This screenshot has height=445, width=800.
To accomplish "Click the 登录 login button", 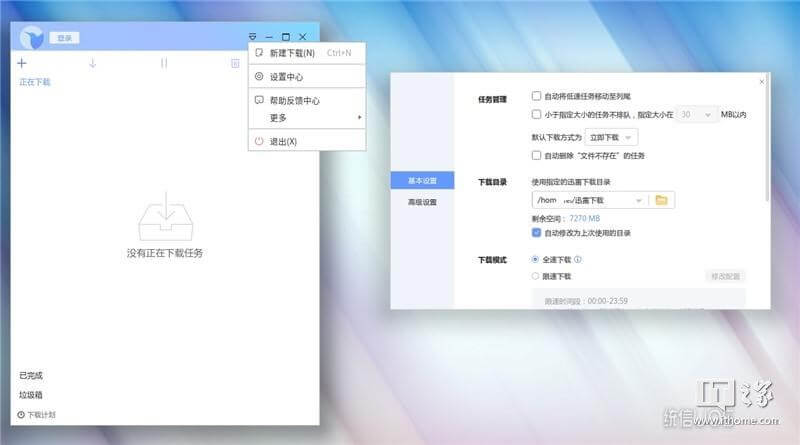I will click(x=65, y=38).
